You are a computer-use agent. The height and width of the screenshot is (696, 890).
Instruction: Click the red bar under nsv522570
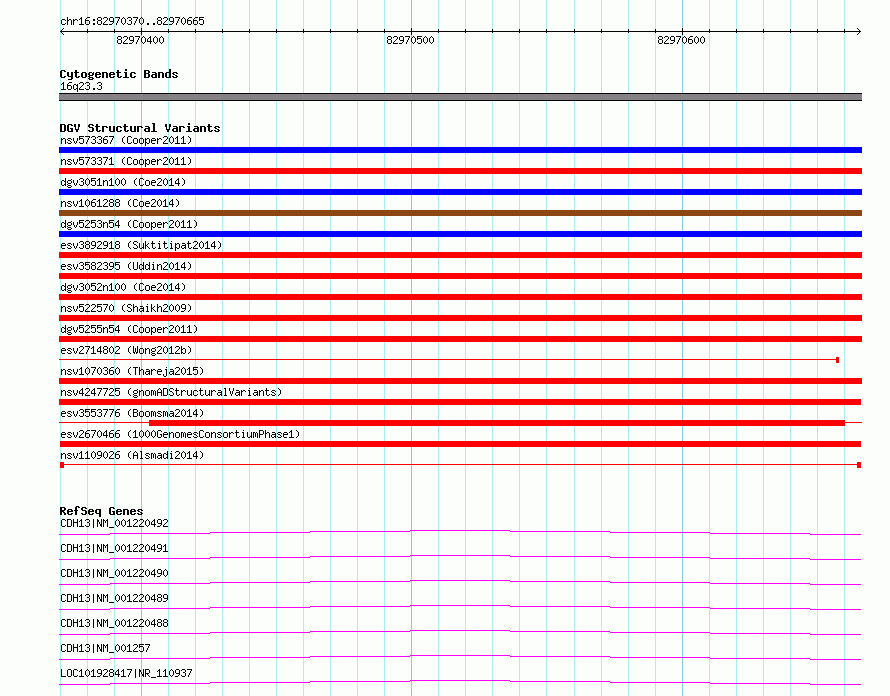(460, 318)
